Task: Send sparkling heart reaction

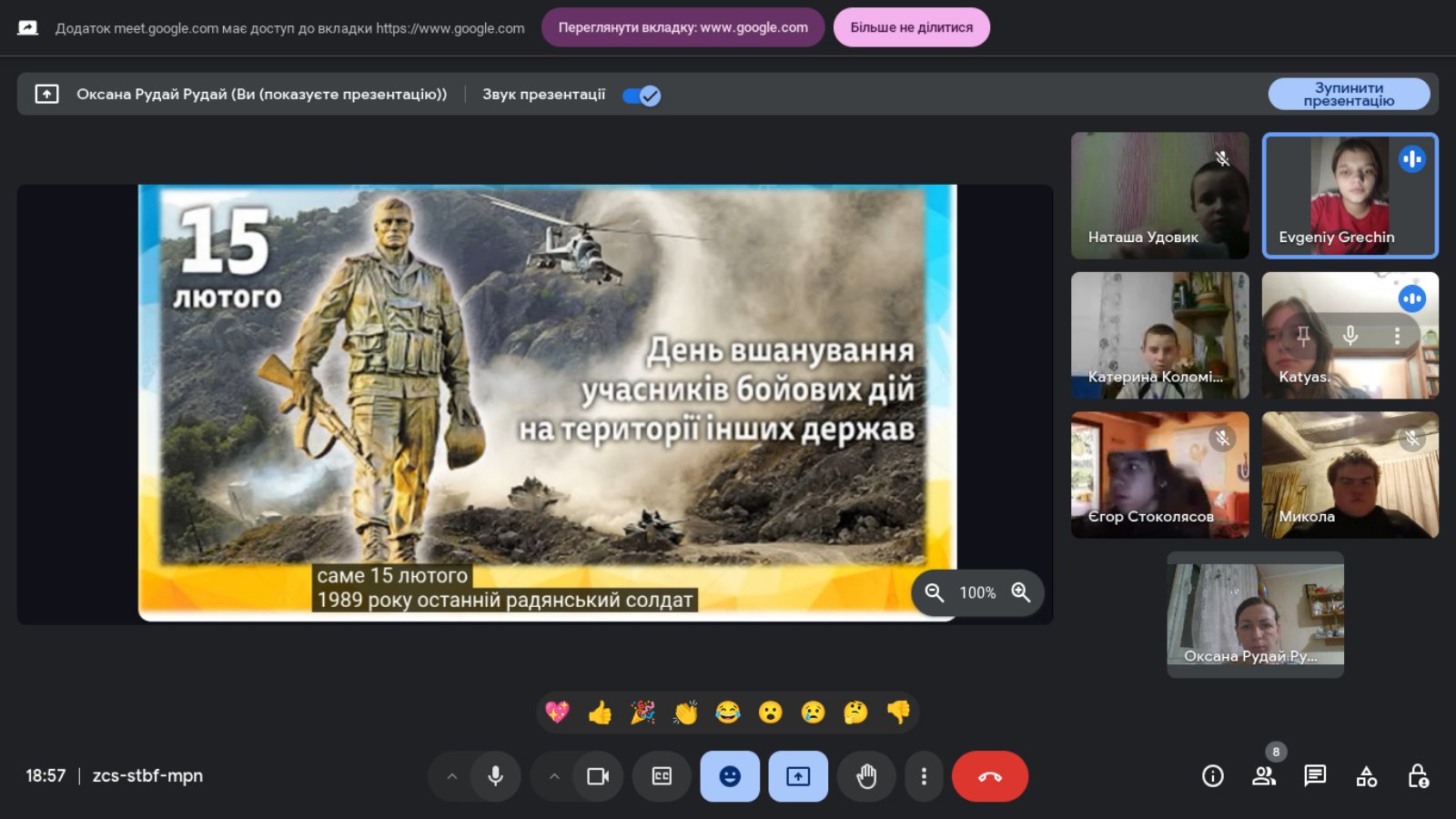Action: point(557,713)
